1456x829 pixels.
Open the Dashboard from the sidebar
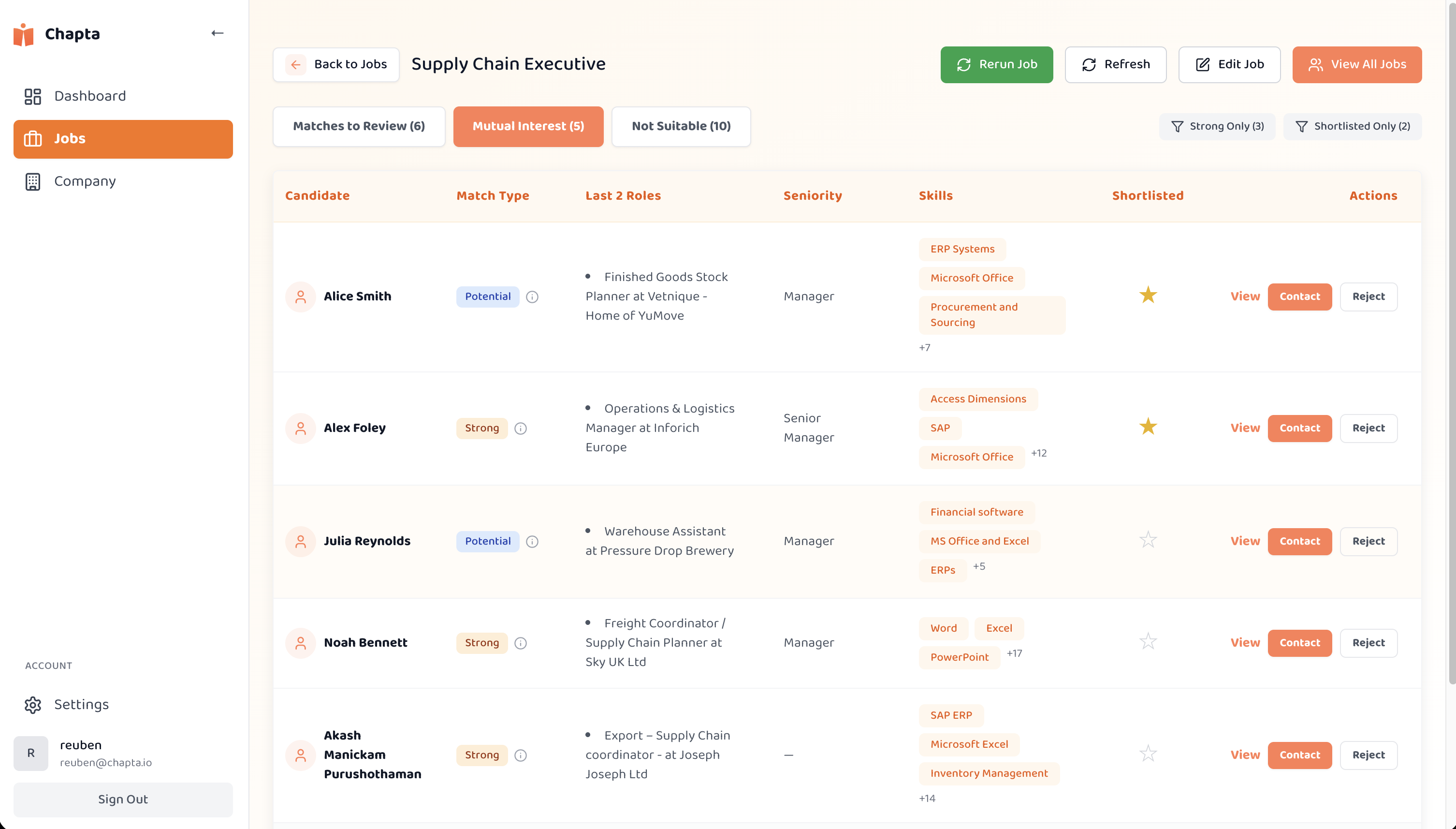click(90, 96)
